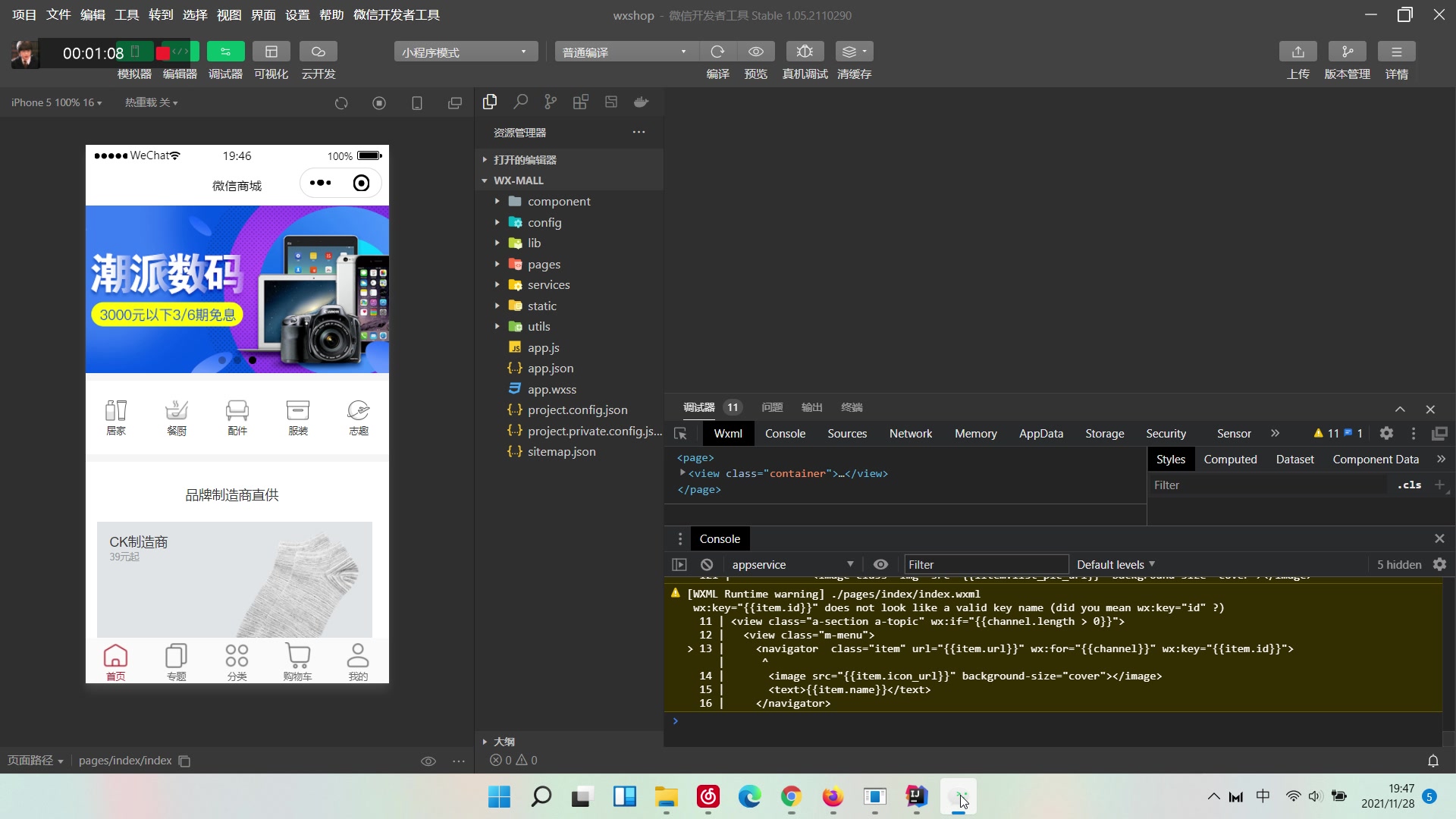Click the third carousel dot on the banner
1456x819 pixels.
pos(253,360)
